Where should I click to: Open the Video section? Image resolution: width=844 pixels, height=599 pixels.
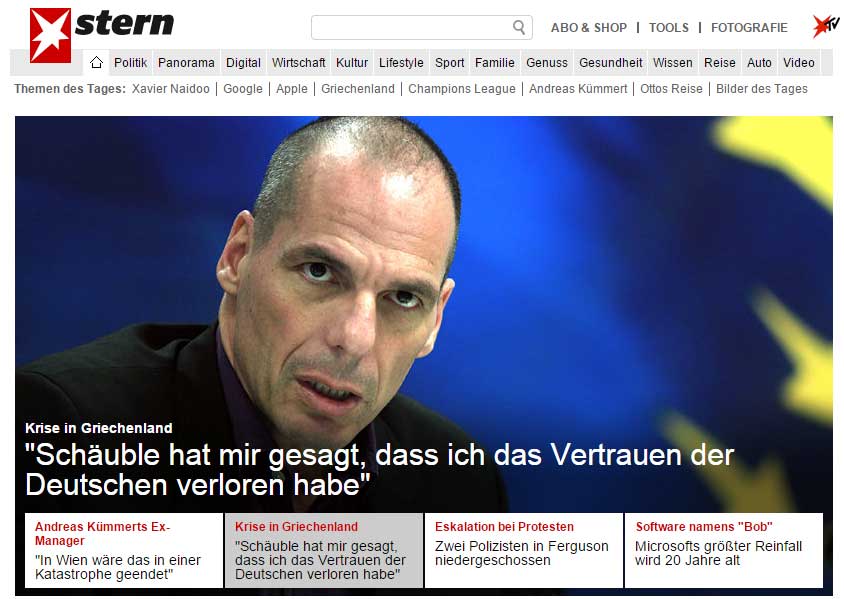click(798, 63)
